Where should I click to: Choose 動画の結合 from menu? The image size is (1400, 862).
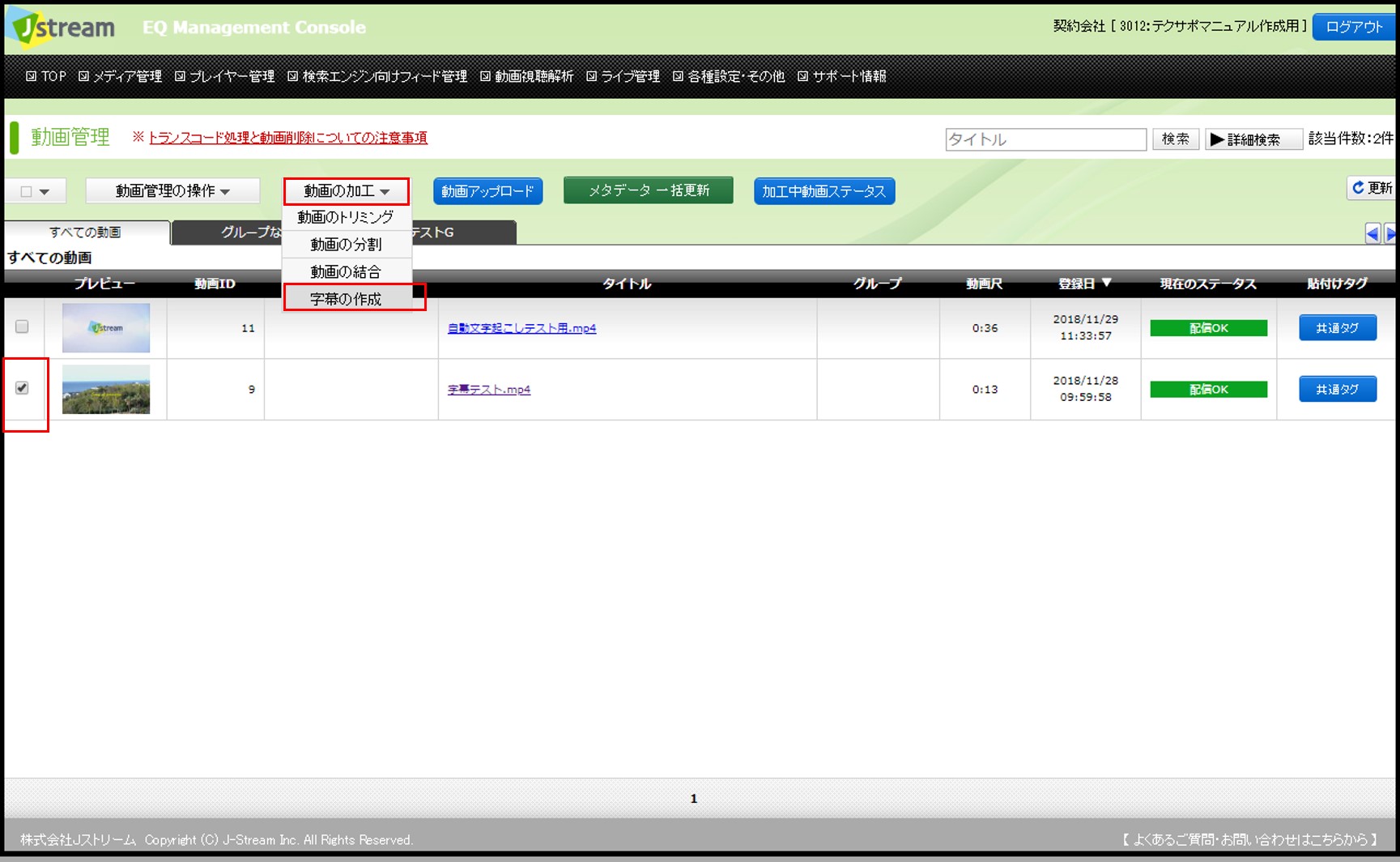(346, 271)
